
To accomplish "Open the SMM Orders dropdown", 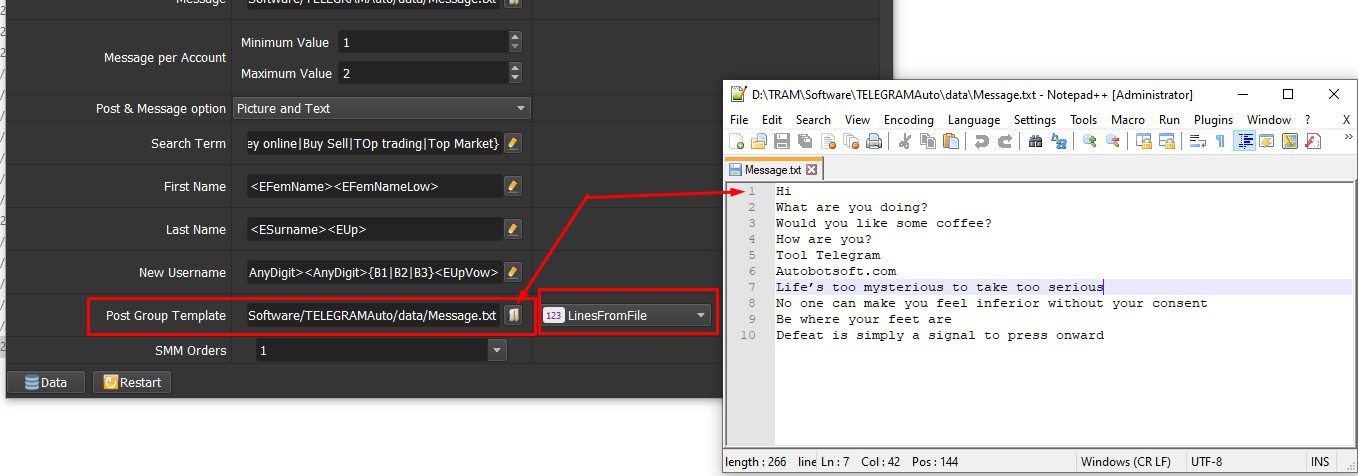I will [x=380, y=350].
